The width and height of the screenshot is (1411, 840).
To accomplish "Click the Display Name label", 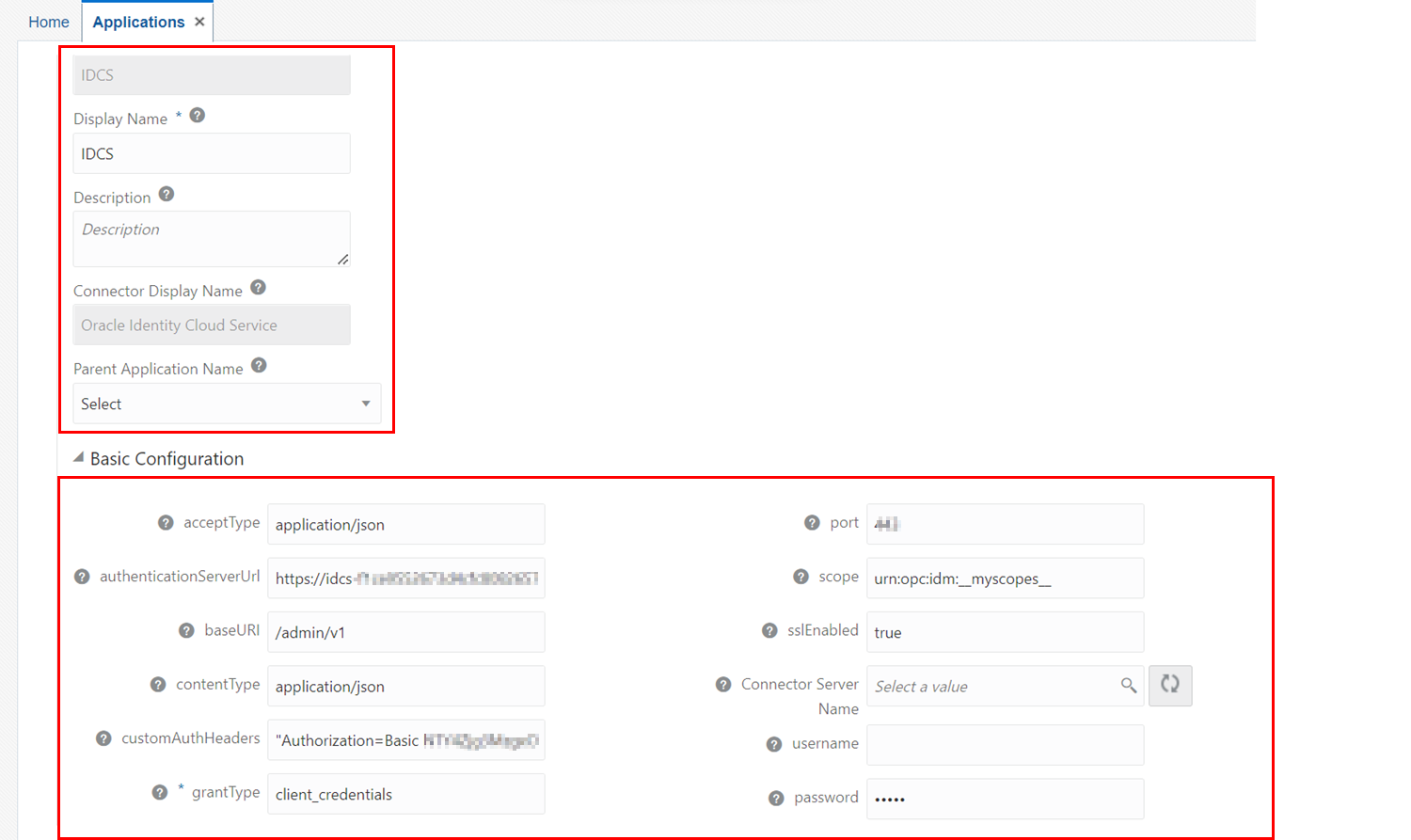I will [x=120, y=119].
